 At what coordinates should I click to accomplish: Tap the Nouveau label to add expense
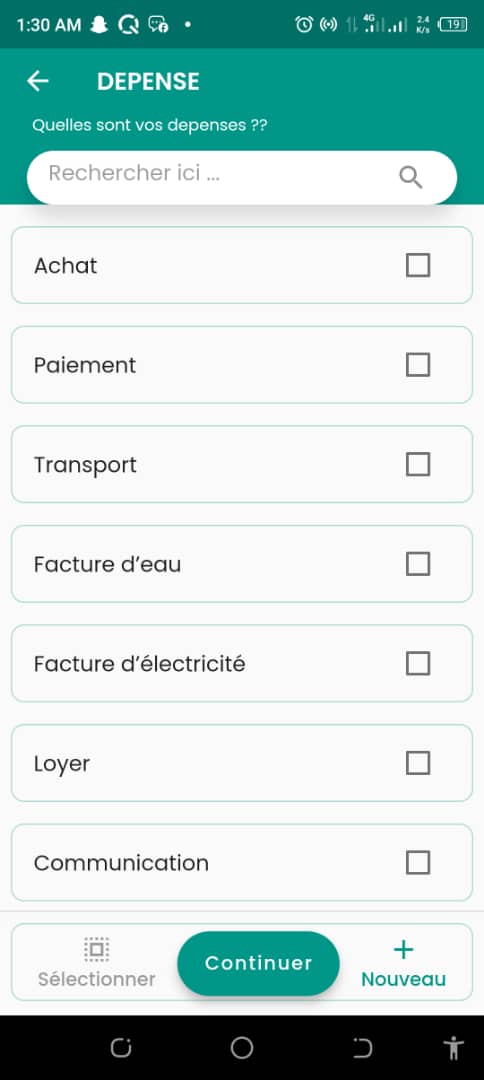point(403,979)
